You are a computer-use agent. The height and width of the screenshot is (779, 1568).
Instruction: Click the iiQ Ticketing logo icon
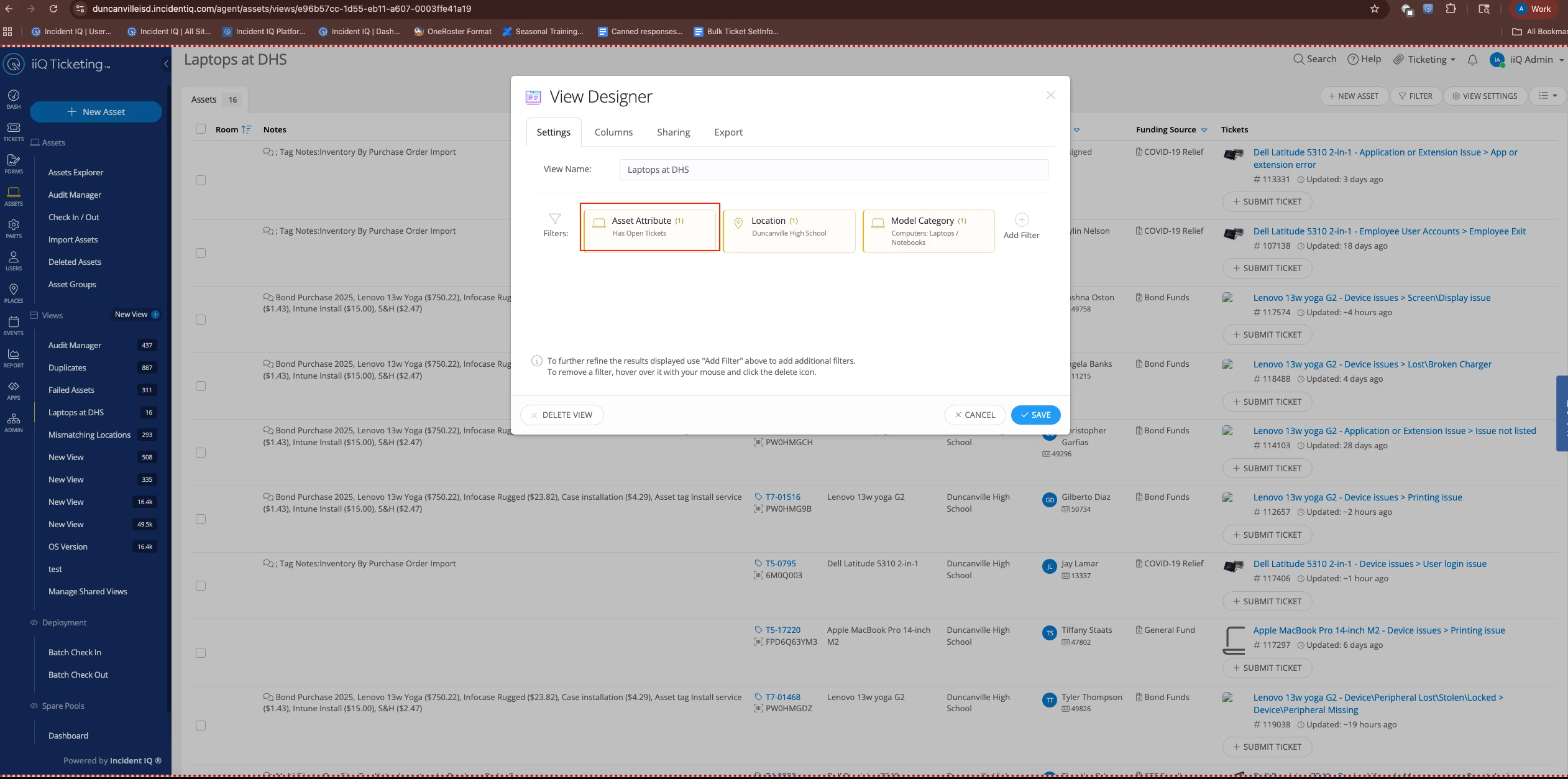14,64
